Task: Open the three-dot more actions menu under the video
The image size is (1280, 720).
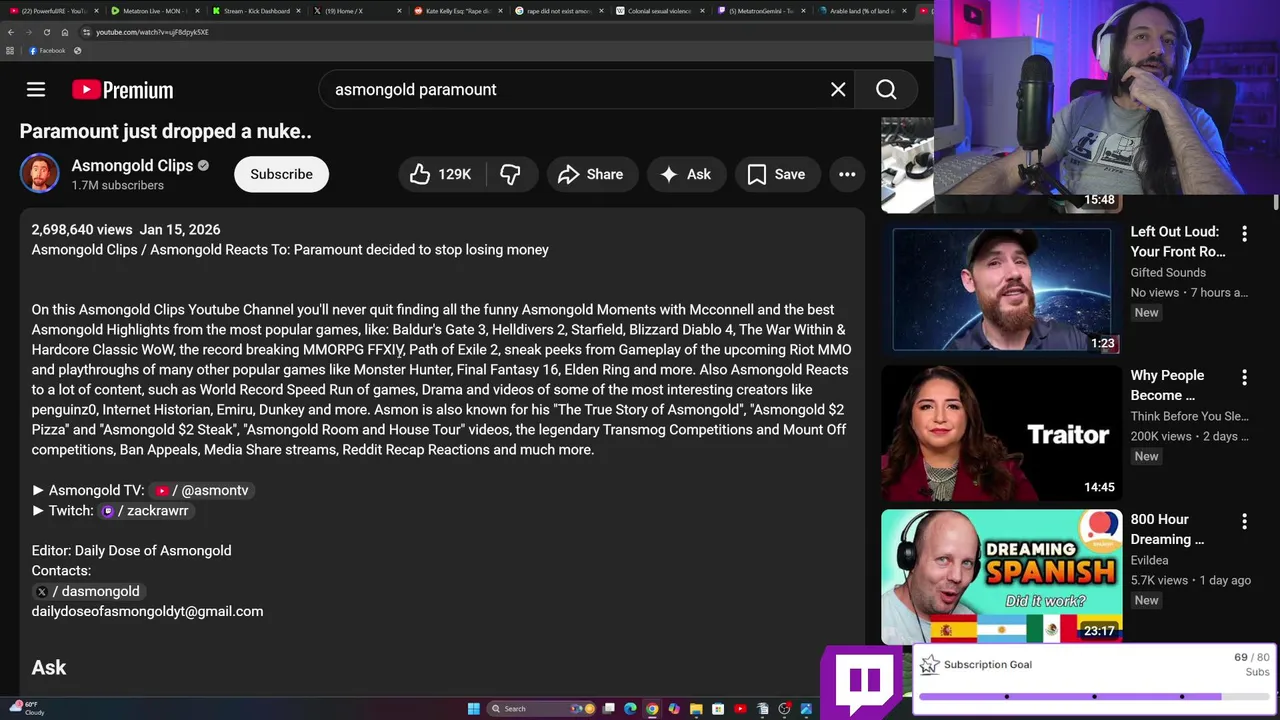Action: (x=847, y=174)
